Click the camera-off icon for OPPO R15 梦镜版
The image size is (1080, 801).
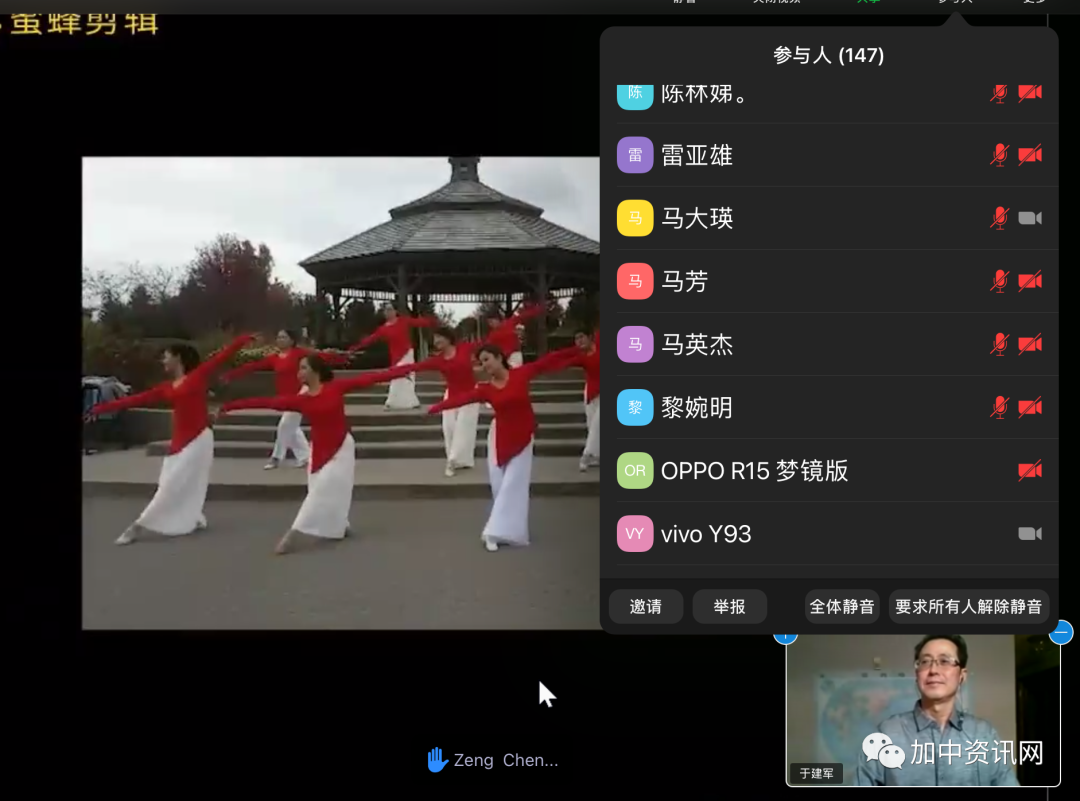point(1030,470)
